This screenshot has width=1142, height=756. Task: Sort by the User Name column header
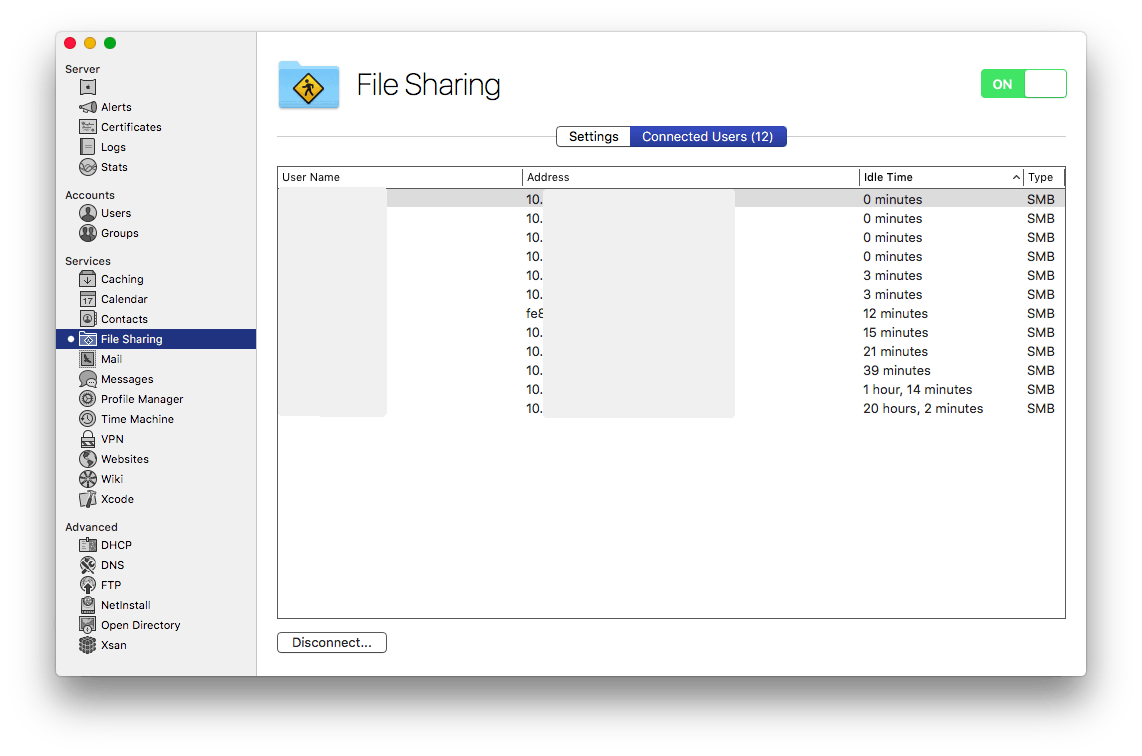(x=400, y=177)
